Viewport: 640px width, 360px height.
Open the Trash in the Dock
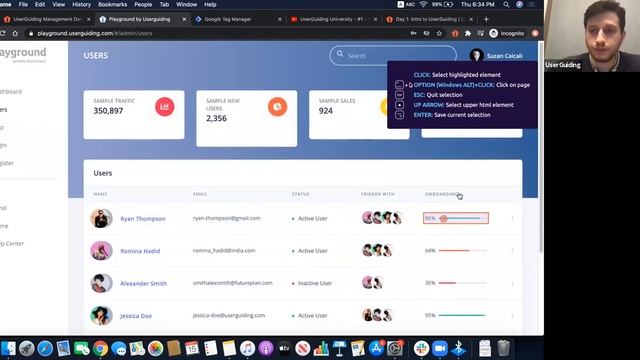(504, 349)
